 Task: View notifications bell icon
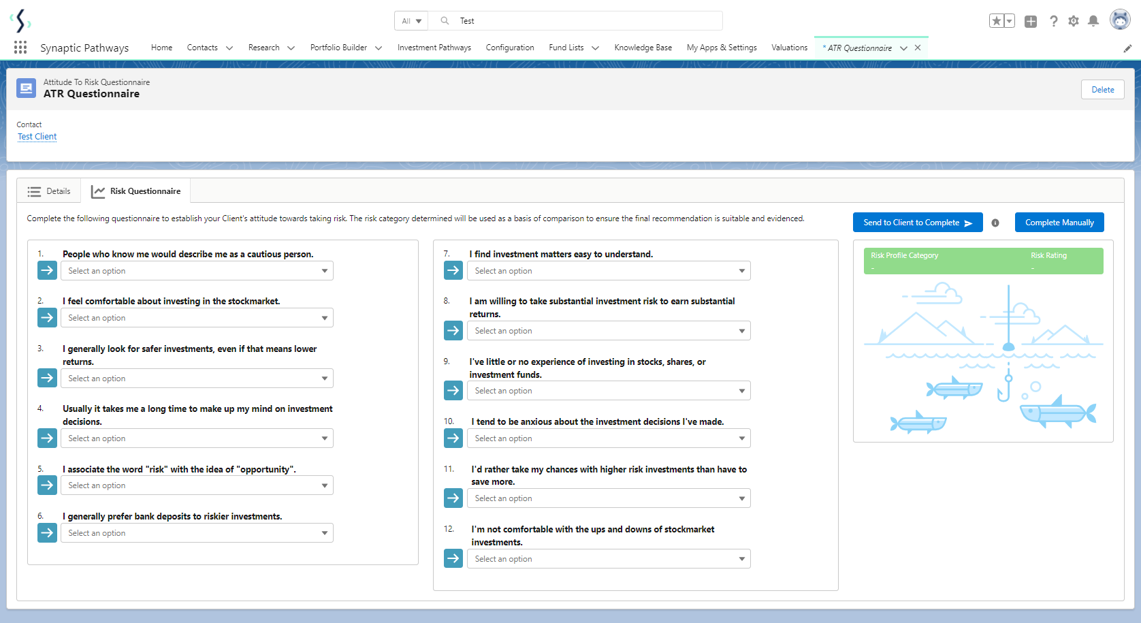[1094, 21]
